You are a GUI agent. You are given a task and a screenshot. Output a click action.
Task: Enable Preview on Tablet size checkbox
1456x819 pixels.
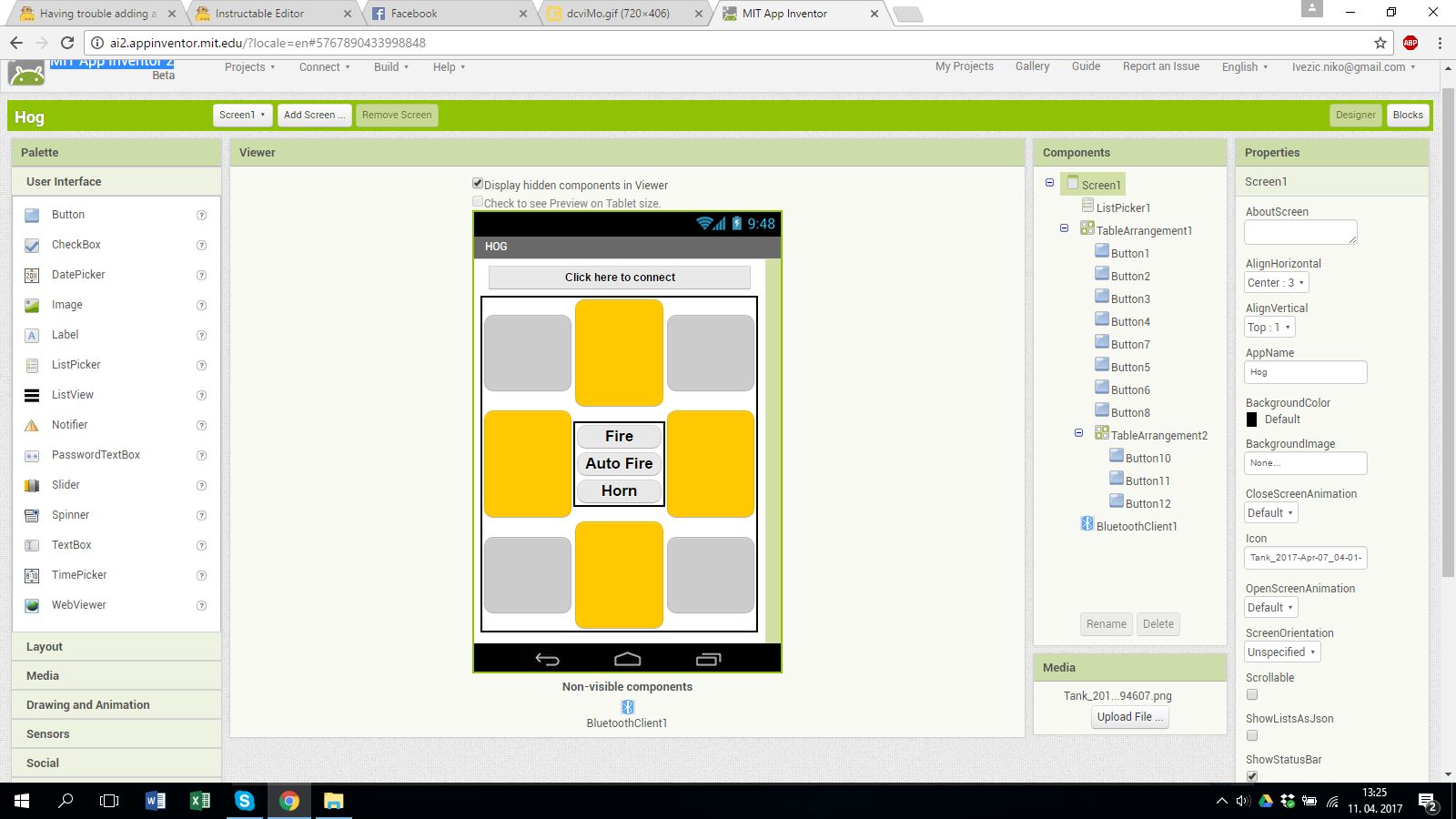point(478,202)
